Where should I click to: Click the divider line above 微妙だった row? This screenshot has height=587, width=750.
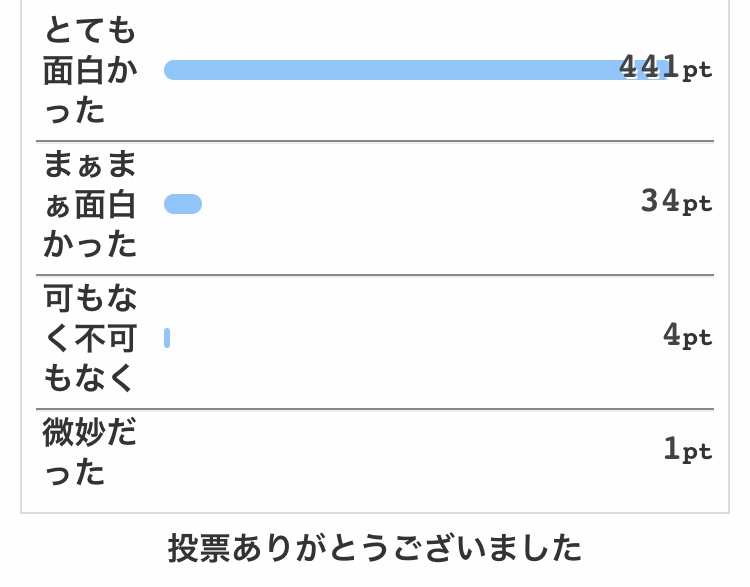coord(375,409)
